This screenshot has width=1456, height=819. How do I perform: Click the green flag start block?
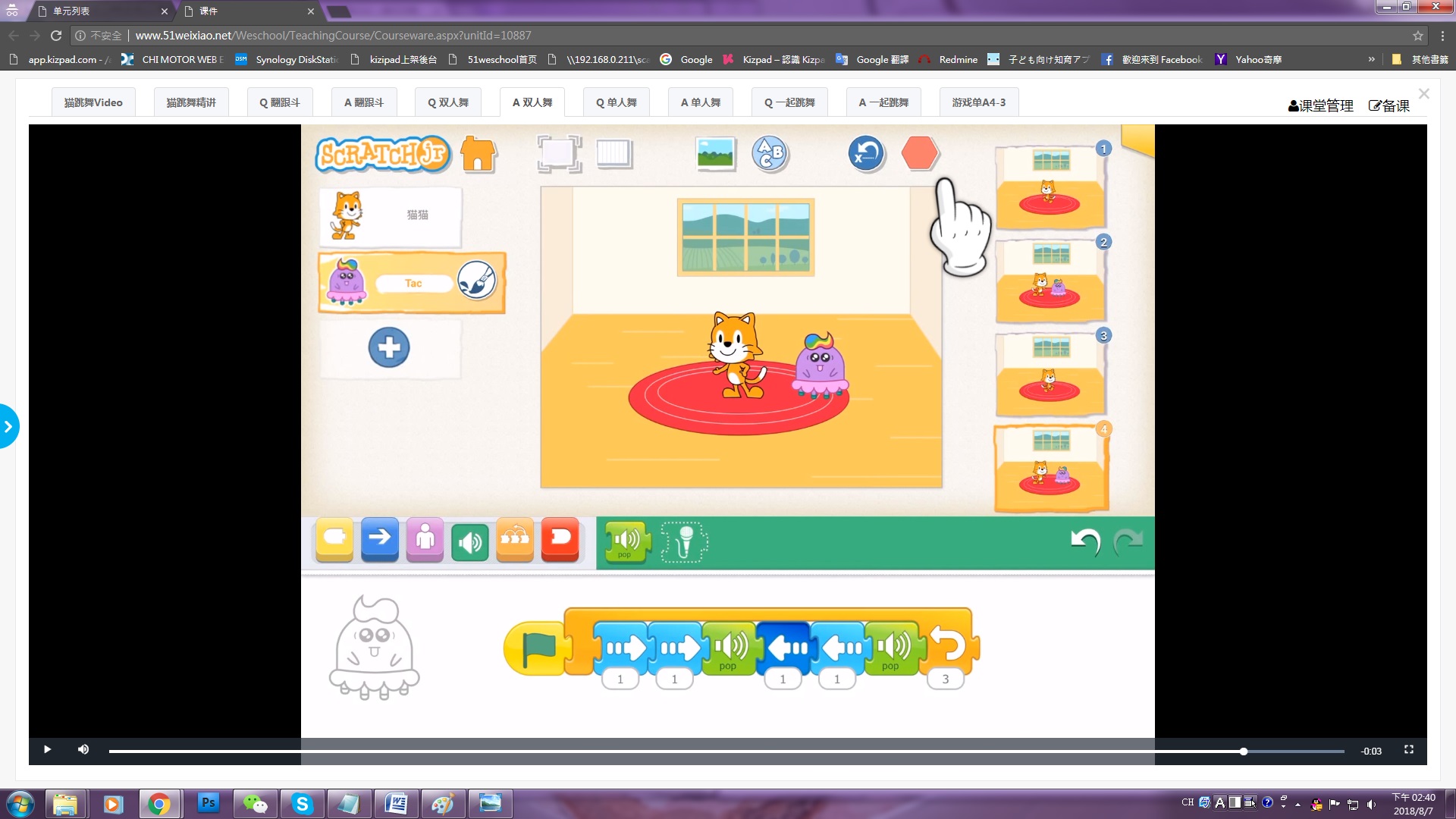click(537, 648)
